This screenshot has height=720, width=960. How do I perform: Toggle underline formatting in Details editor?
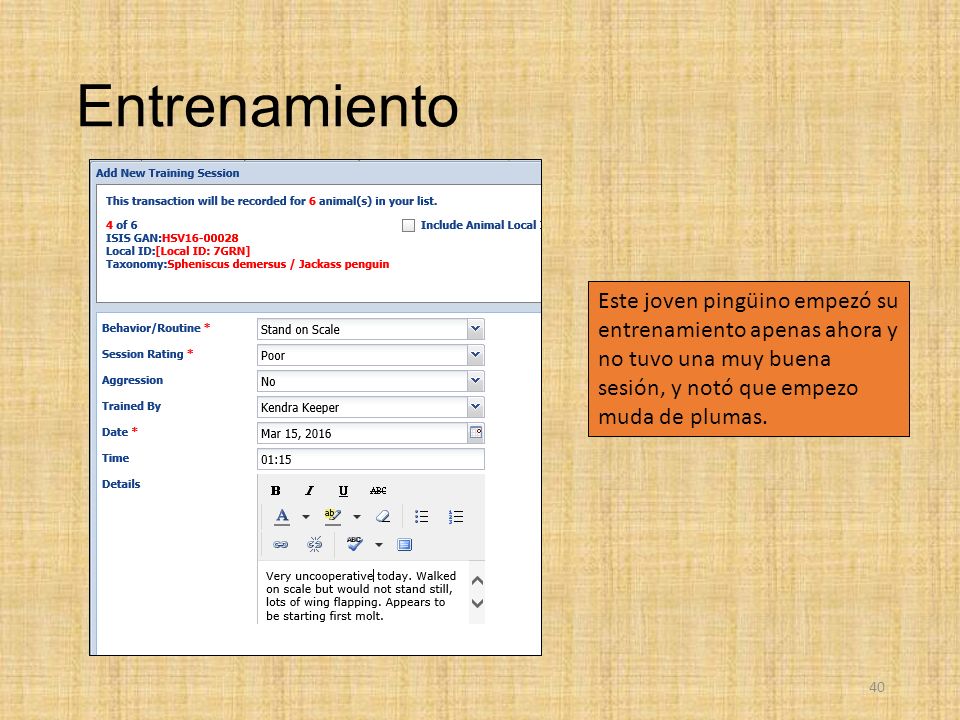tap(343, 490)
